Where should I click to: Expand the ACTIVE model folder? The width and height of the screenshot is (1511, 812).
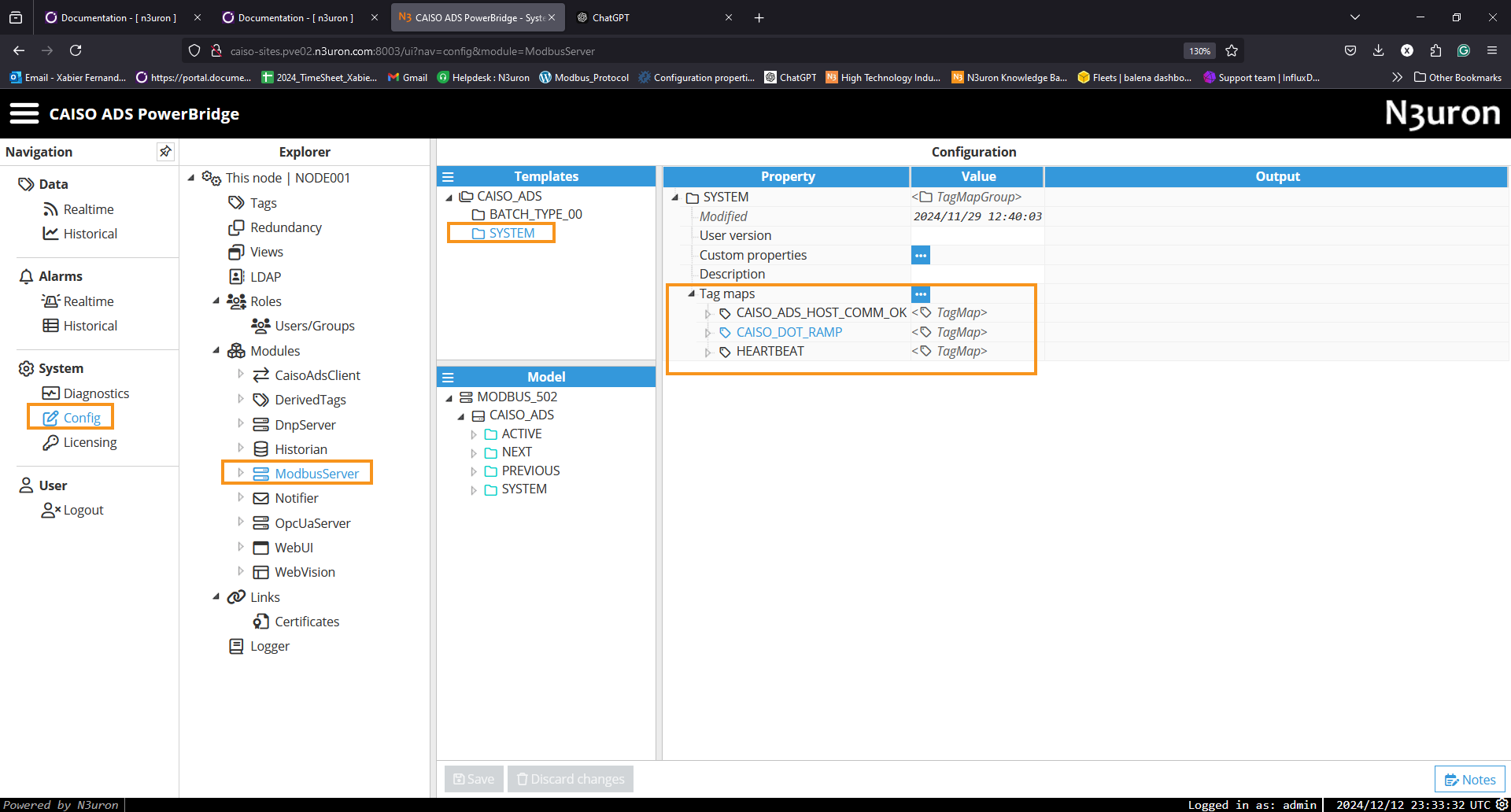[x=474, y=434]
